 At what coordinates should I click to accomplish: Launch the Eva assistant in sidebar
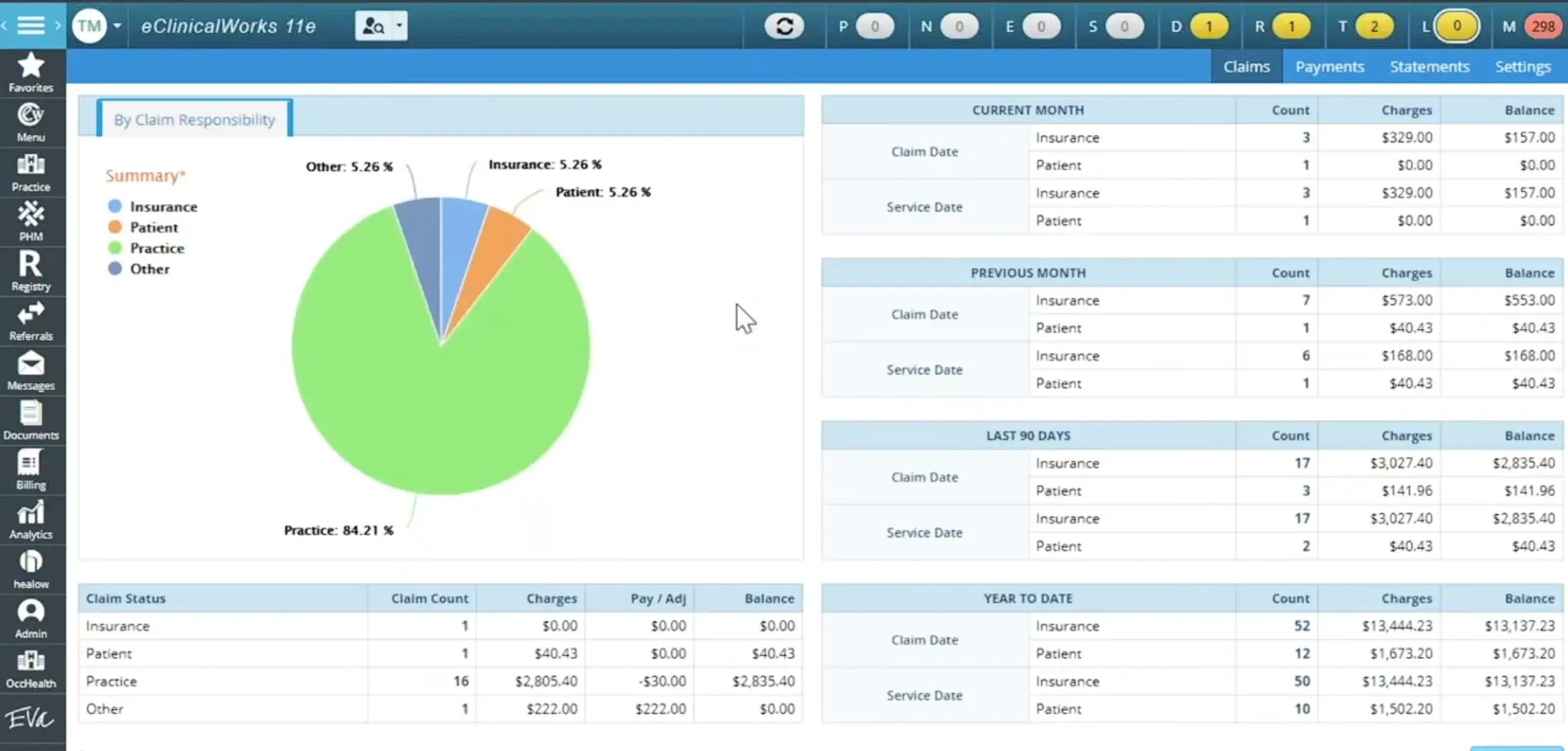point(31,717)
